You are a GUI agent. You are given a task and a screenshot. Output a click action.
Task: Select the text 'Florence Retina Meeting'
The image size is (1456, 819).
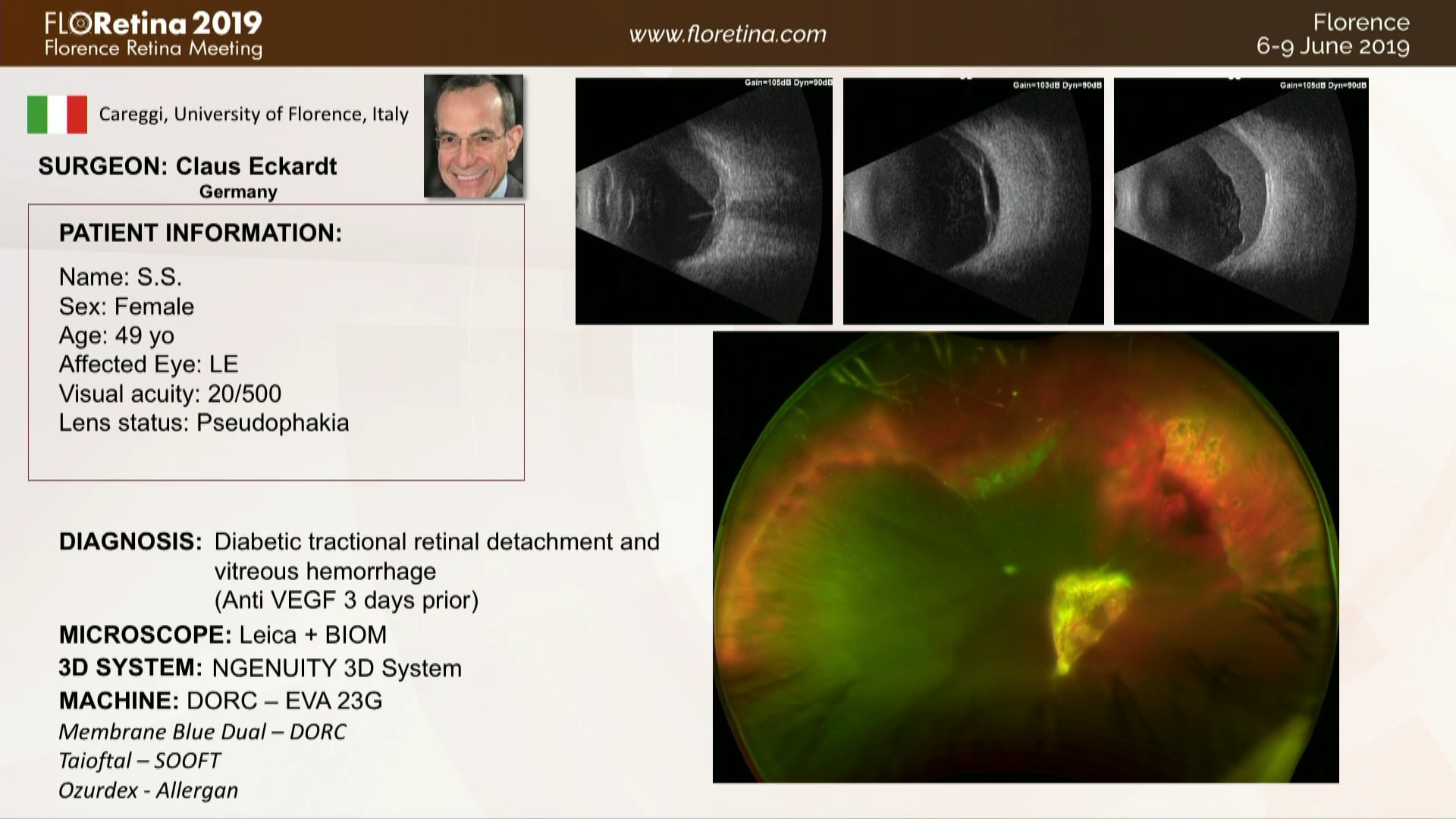pyautogui.click(x=153, y=49)
